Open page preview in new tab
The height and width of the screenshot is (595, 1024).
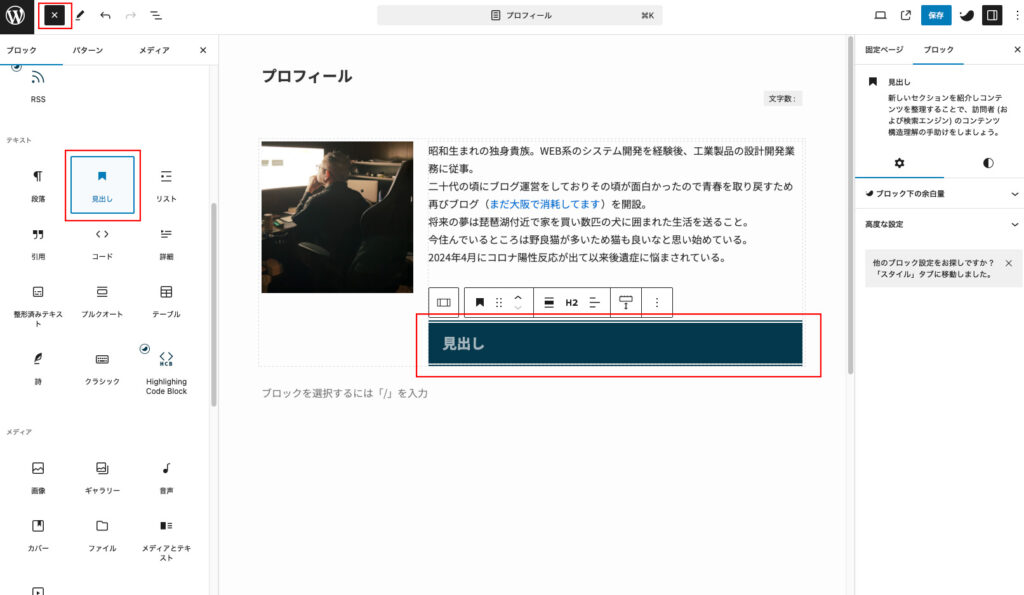[x=905, y=15]
